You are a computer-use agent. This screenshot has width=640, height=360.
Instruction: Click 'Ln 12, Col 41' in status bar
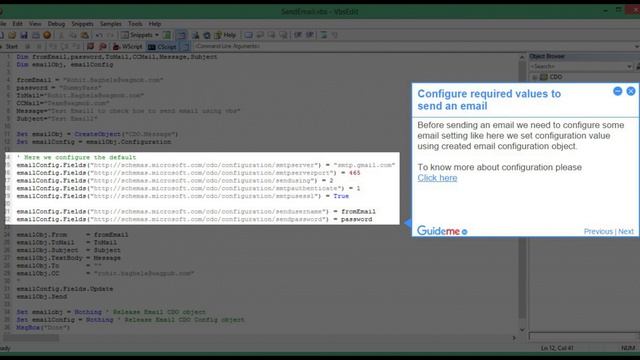click(x=557, y=348)
